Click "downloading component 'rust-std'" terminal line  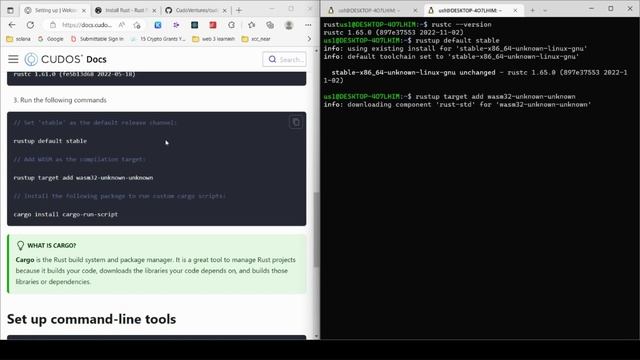(x=457, y=104)
